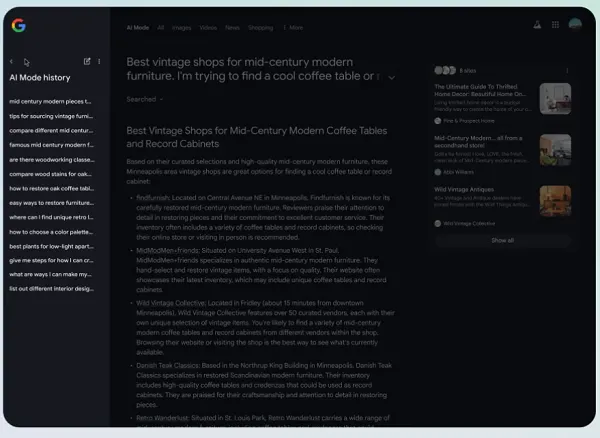Open the account profile avatar
Viewport: 600px width, 438px height.
pyautogui.click(x=576, y=24)
